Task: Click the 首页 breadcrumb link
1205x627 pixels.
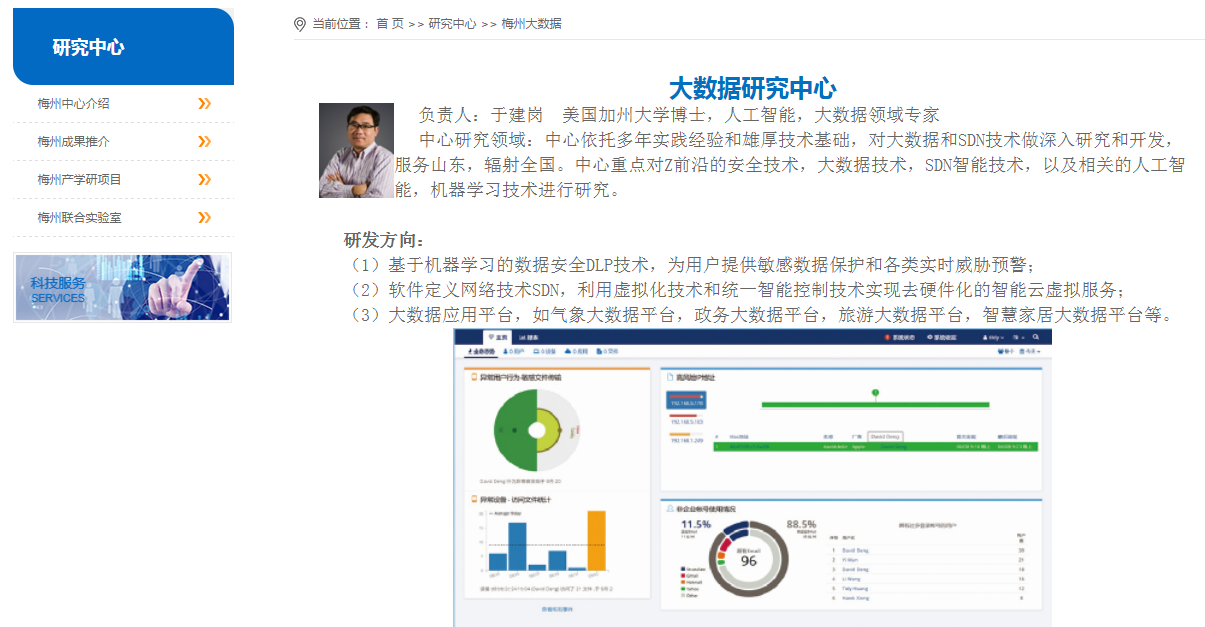Action: pos(390,24)
